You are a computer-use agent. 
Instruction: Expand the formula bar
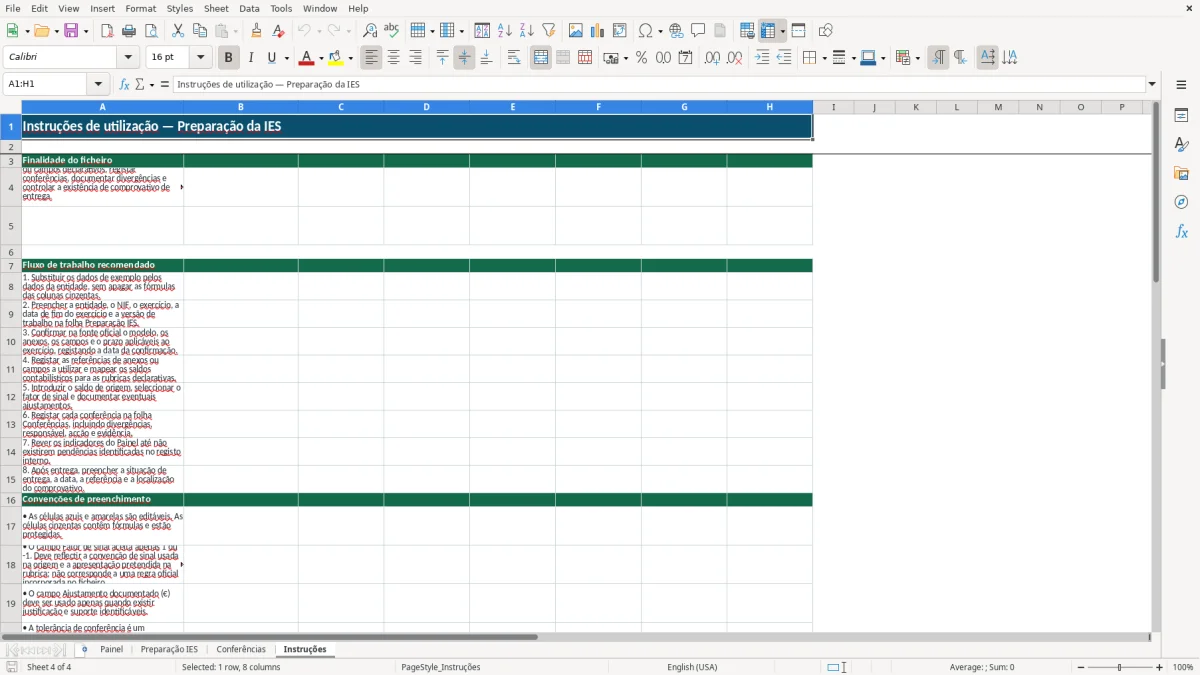coord(1152,85)
